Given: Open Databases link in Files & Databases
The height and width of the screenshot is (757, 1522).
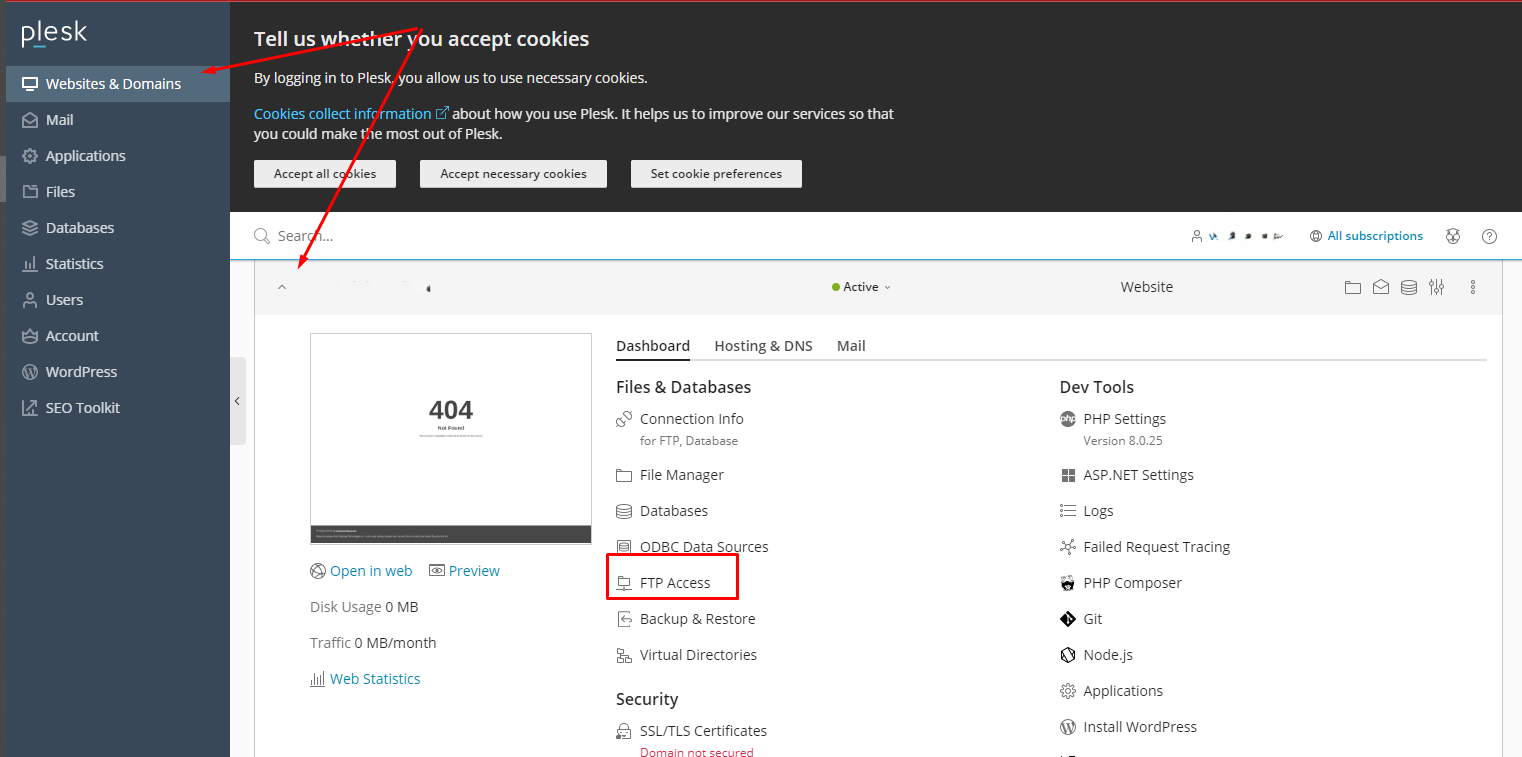Looking at the screenshot, I should [x=674, y=511].
